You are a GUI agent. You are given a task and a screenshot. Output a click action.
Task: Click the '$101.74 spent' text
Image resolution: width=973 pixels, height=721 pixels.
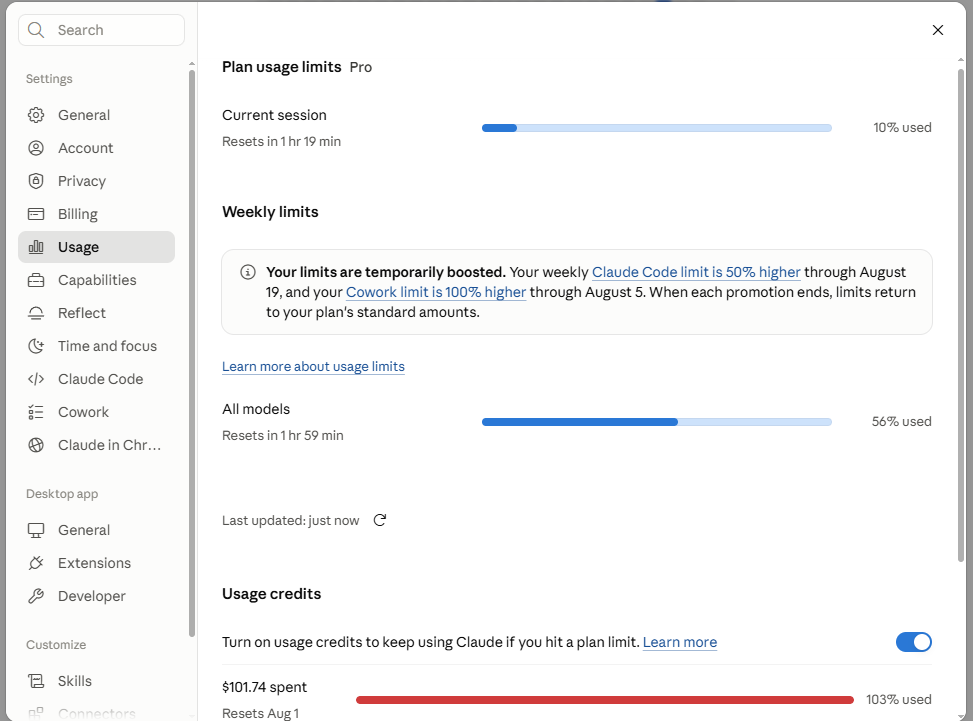coord(264,687)
